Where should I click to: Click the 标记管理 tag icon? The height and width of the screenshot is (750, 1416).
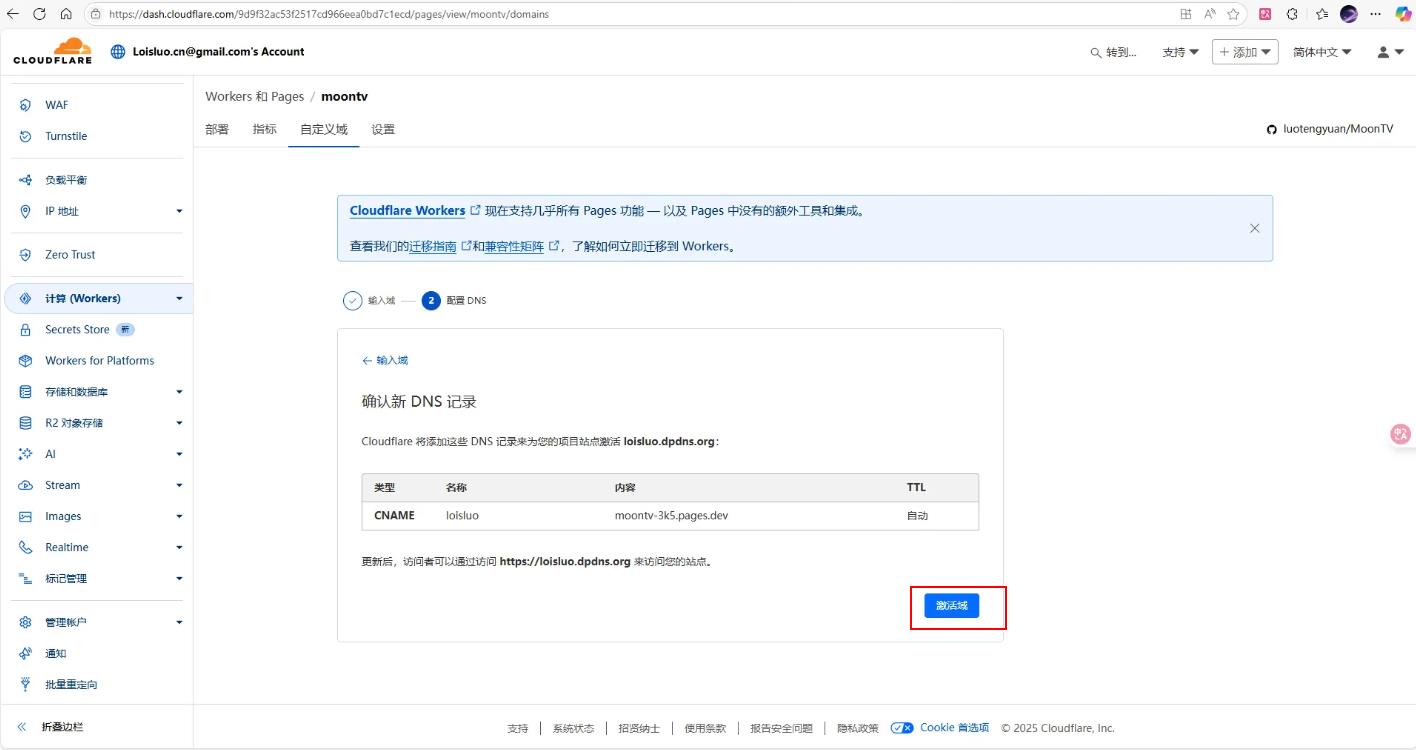(25, 578)
